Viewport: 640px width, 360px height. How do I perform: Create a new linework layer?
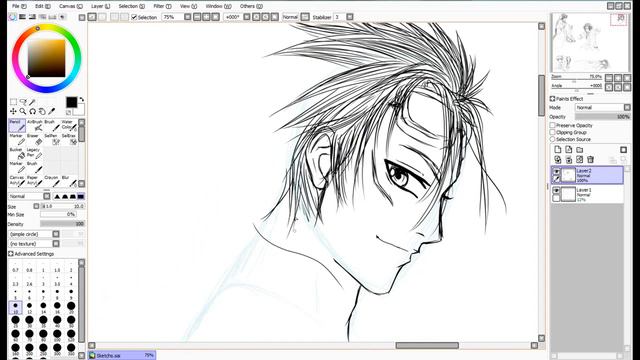pos(569,150)
